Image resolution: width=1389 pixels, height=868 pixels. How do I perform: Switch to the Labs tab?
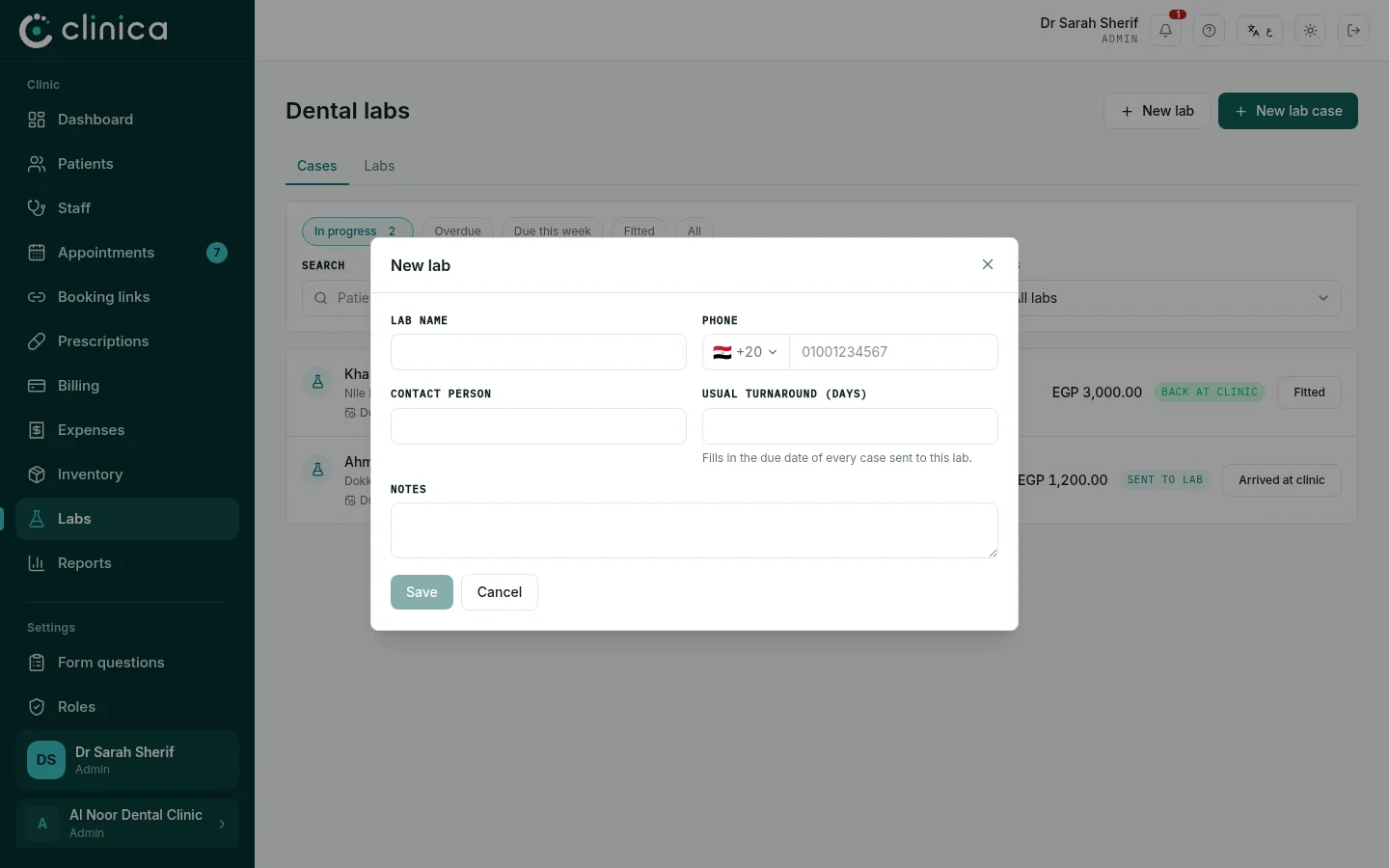pyautogui.click(x=379, y=166)
